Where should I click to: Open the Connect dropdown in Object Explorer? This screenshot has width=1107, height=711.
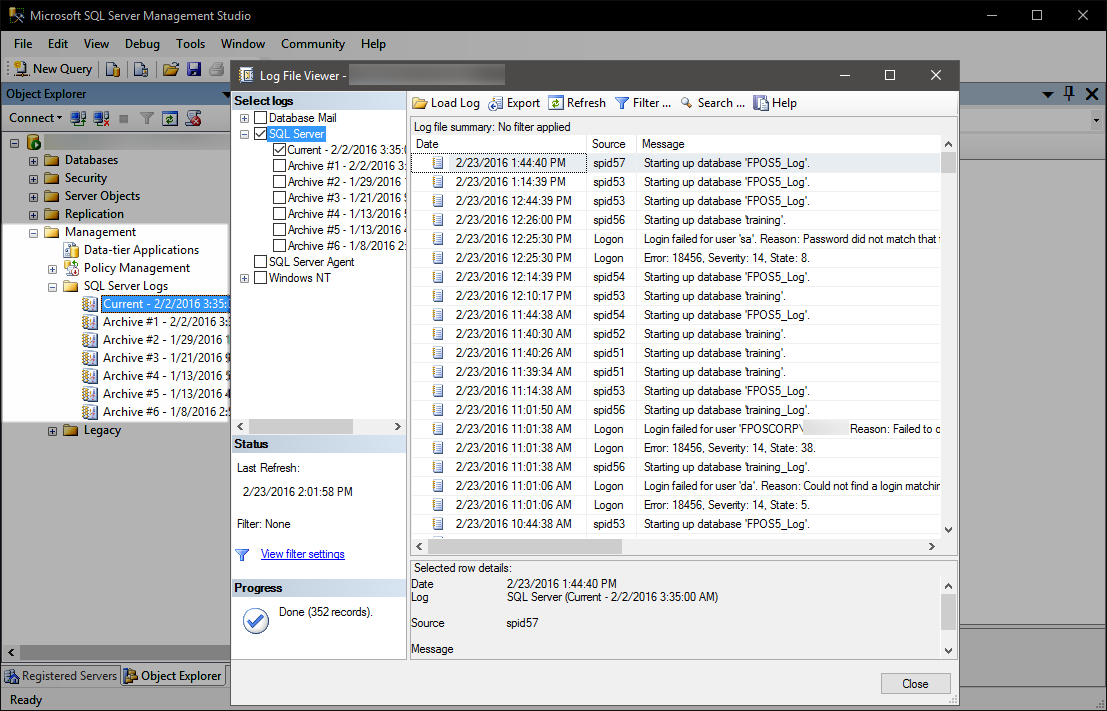(35, 118)
